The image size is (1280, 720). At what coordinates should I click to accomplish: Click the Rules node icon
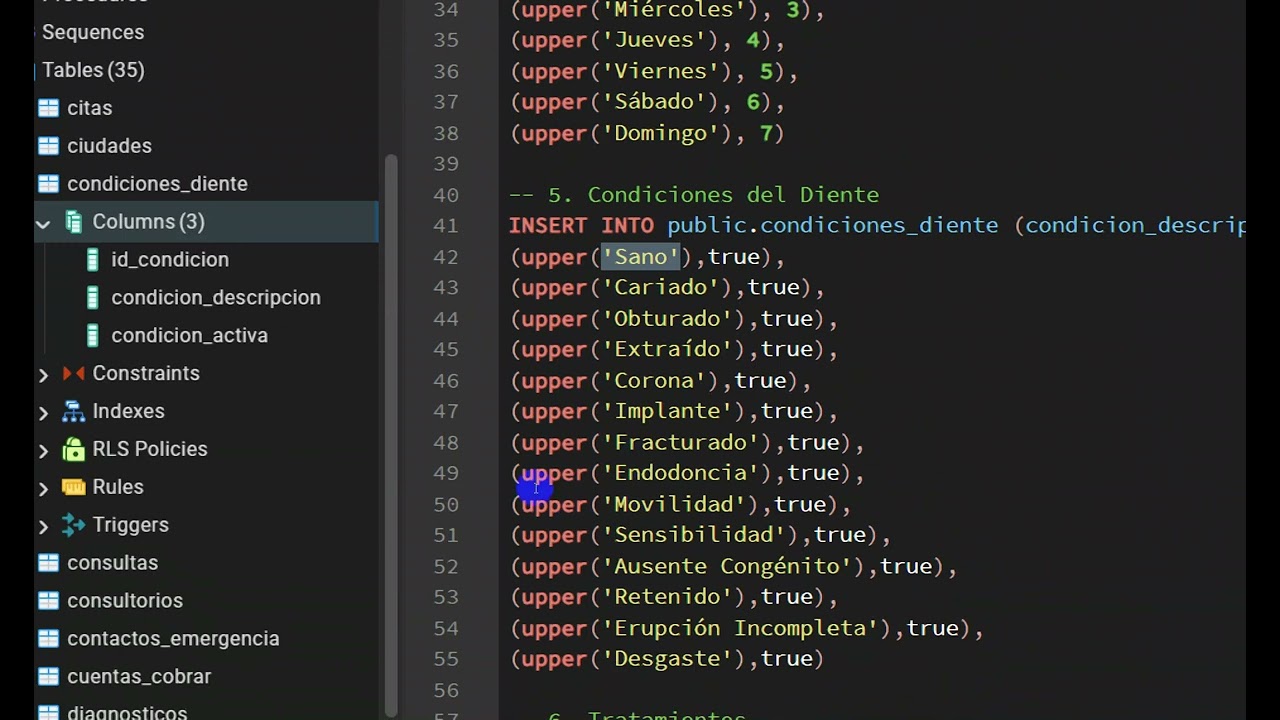pyautogui.click(x=74, y=487)
